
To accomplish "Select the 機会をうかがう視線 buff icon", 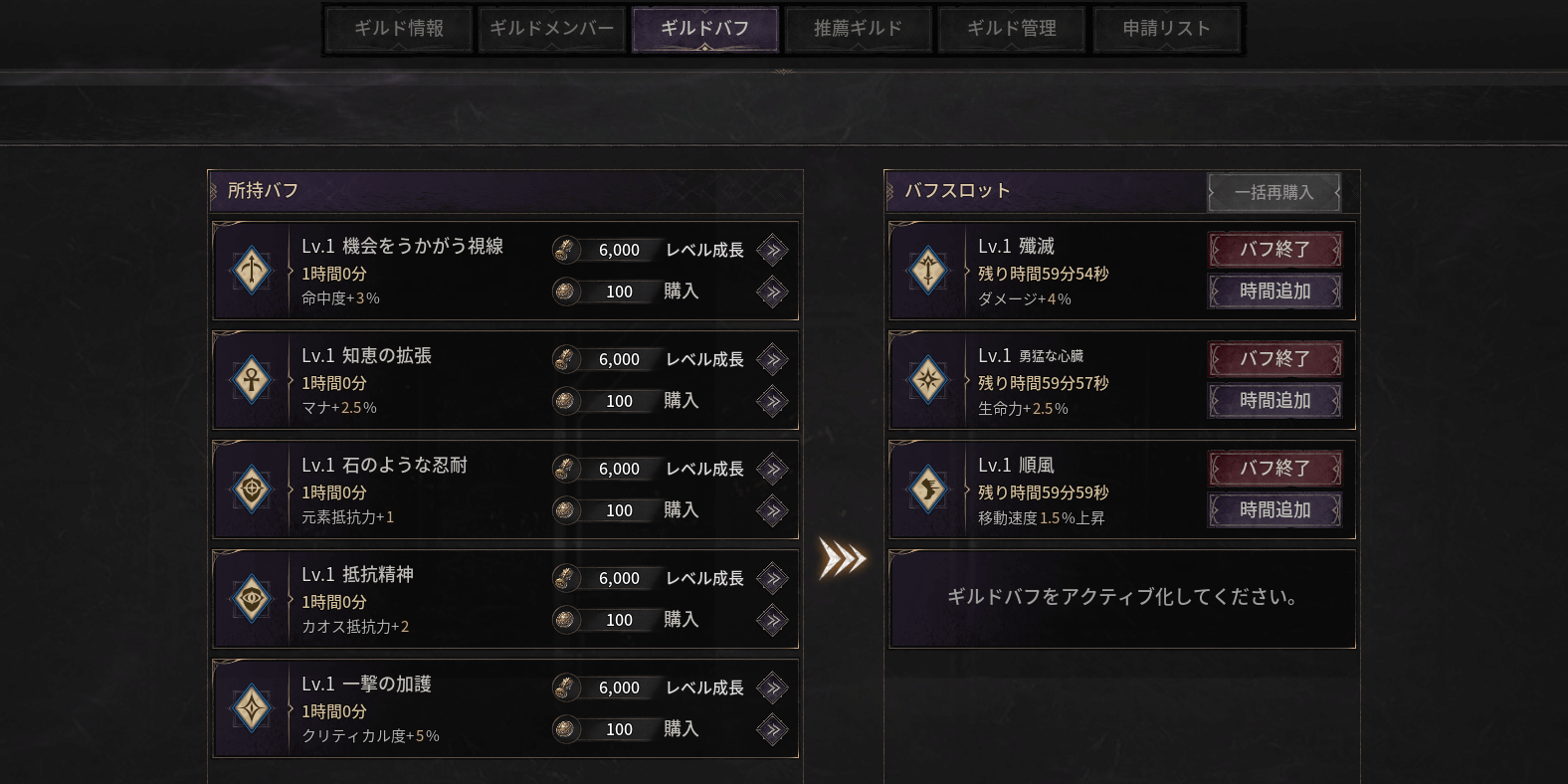I will 251,270.
